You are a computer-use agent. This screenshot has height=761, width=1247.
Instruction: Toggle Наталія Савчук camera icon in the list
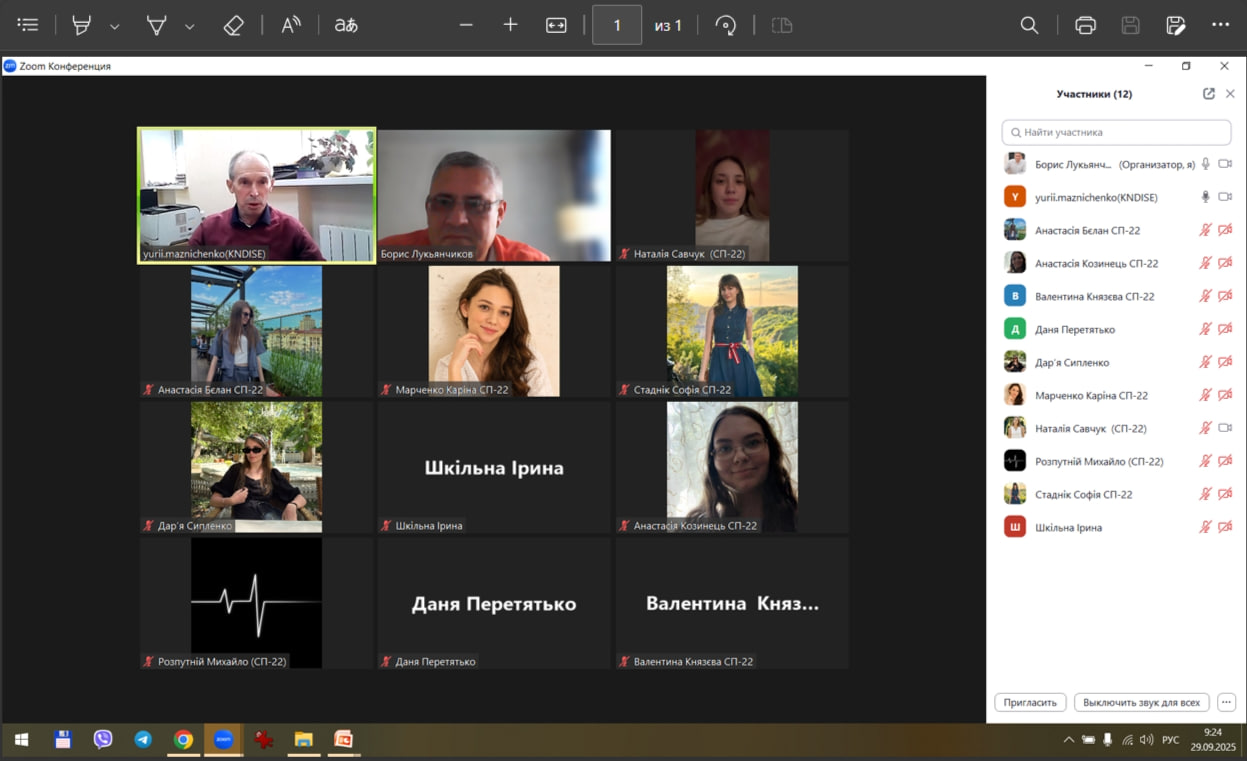coord(1225,428)
